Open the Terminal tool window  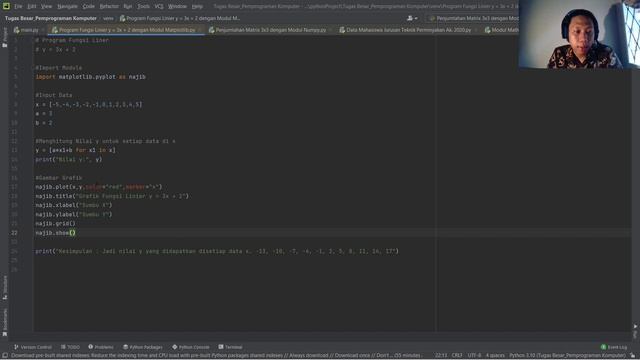point(231,347)
